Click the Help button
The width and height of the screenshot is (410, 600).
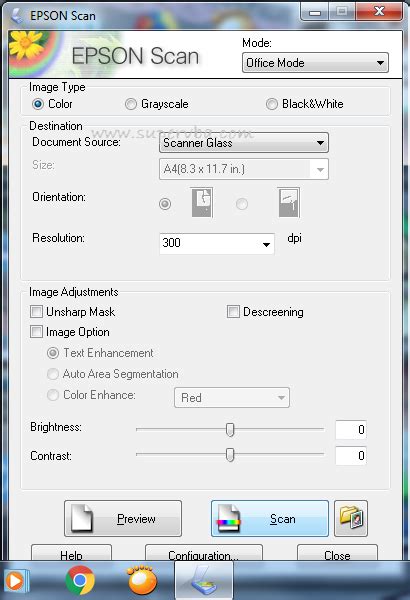[71, 553]
